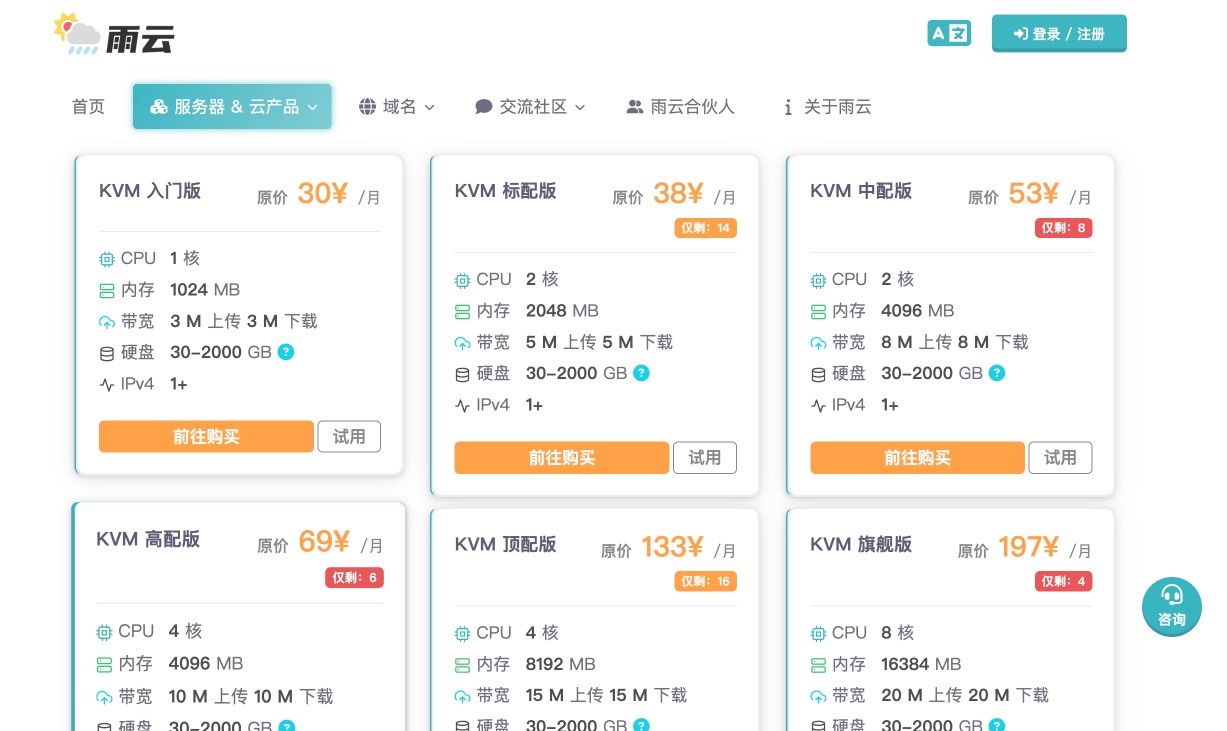
Task: Click 前往购买 for KVM 中配版
Action: [x=917, y=458]
